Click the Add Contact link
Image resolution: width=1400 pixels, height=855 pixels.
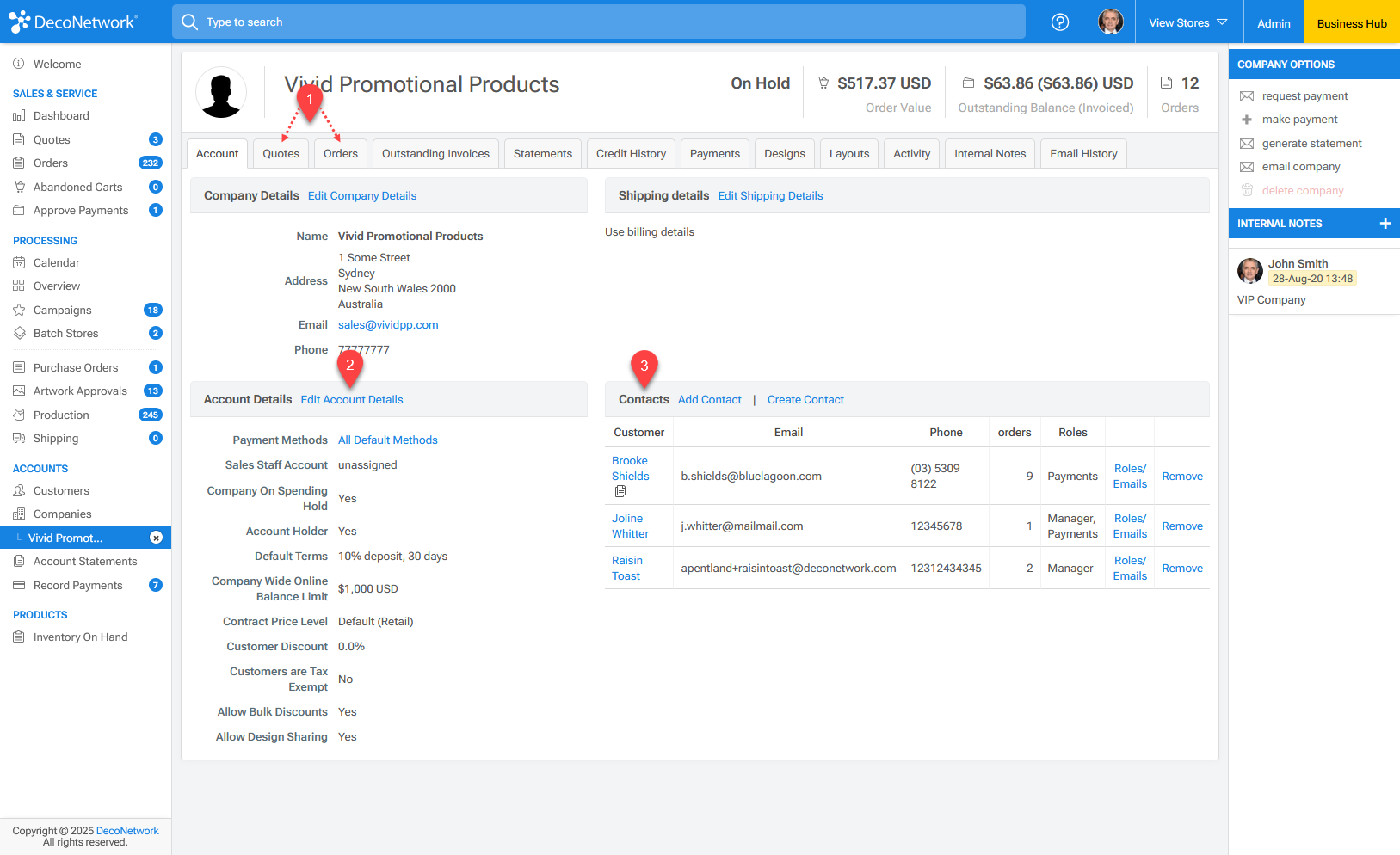(x=710, y=399)
